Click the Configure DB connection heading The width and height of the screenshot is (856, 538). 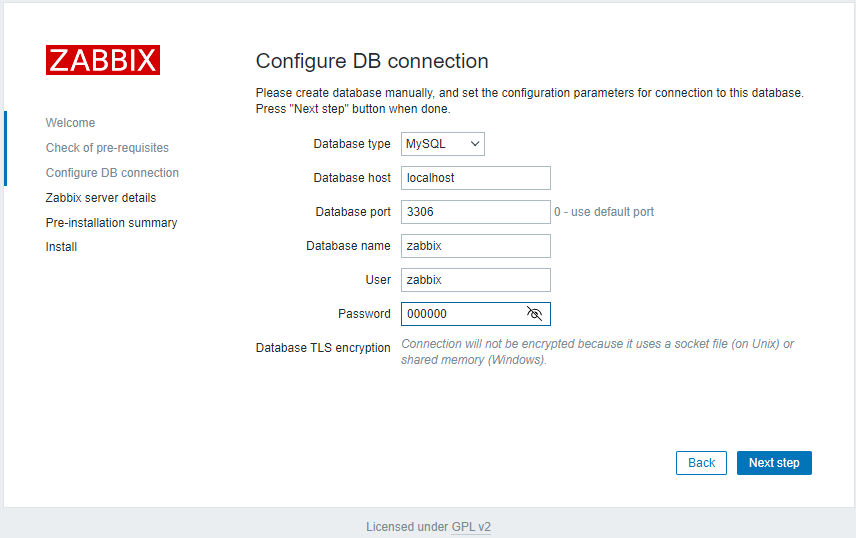tap(372, 61)
